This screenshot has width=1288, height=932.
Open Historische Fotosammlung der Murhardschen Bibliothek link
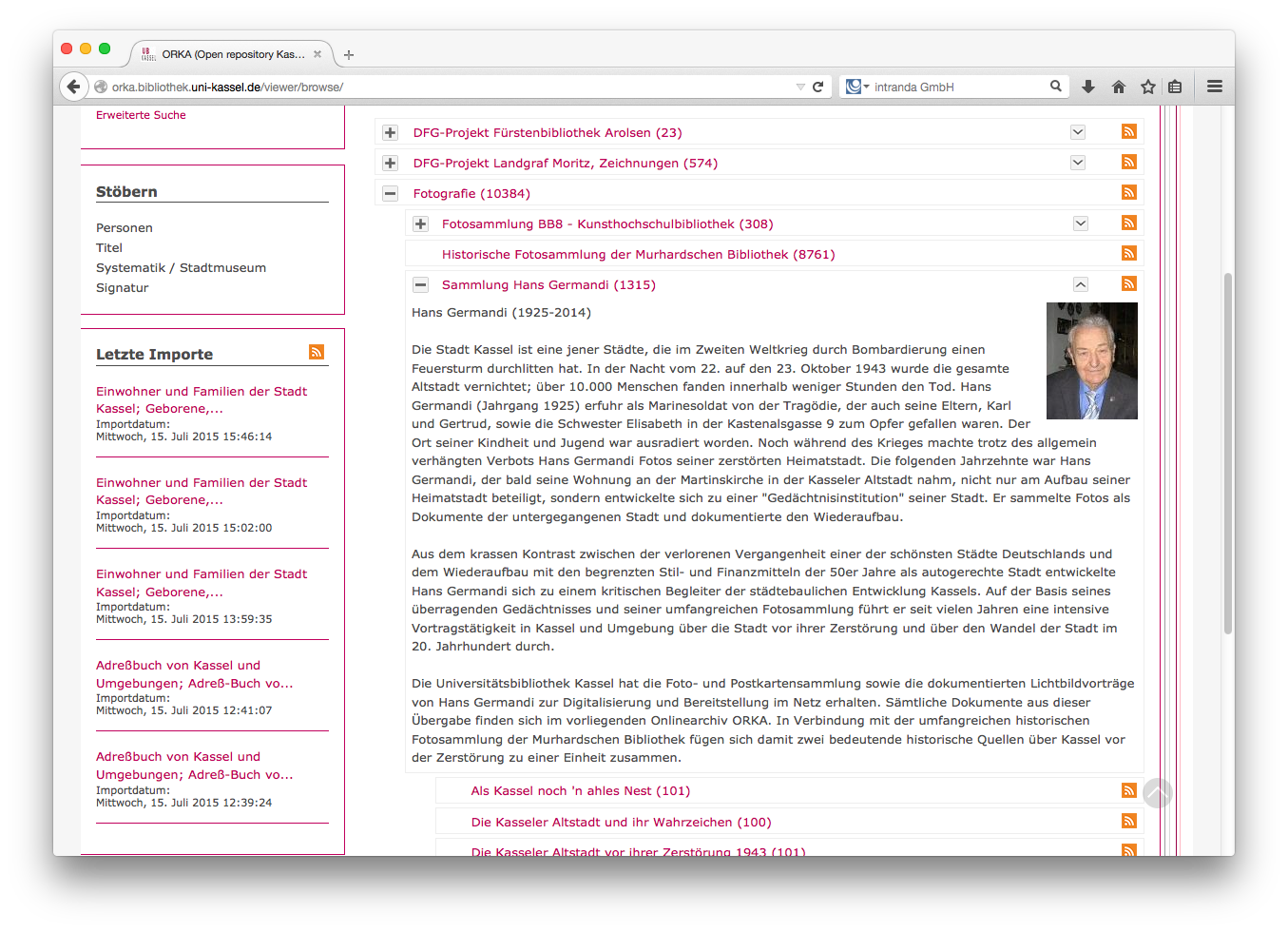point(639,255)
